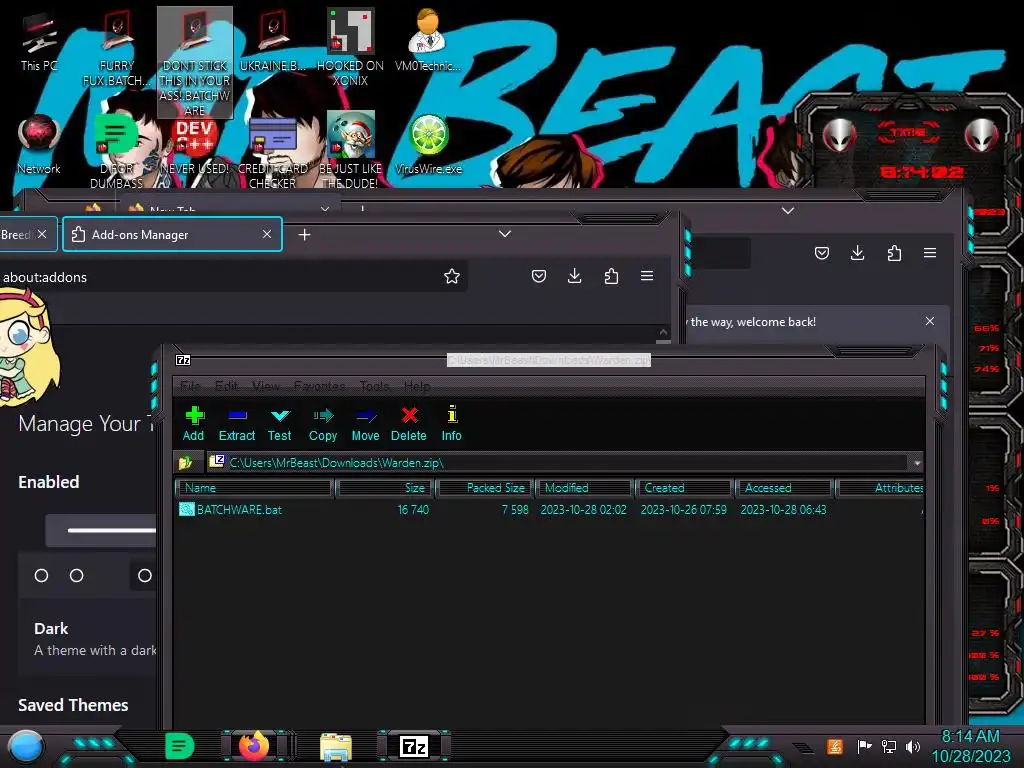The width and height of the screenshot is (1024, 768).
Task: Click the network tray icon
Action: tap(889, 746)
